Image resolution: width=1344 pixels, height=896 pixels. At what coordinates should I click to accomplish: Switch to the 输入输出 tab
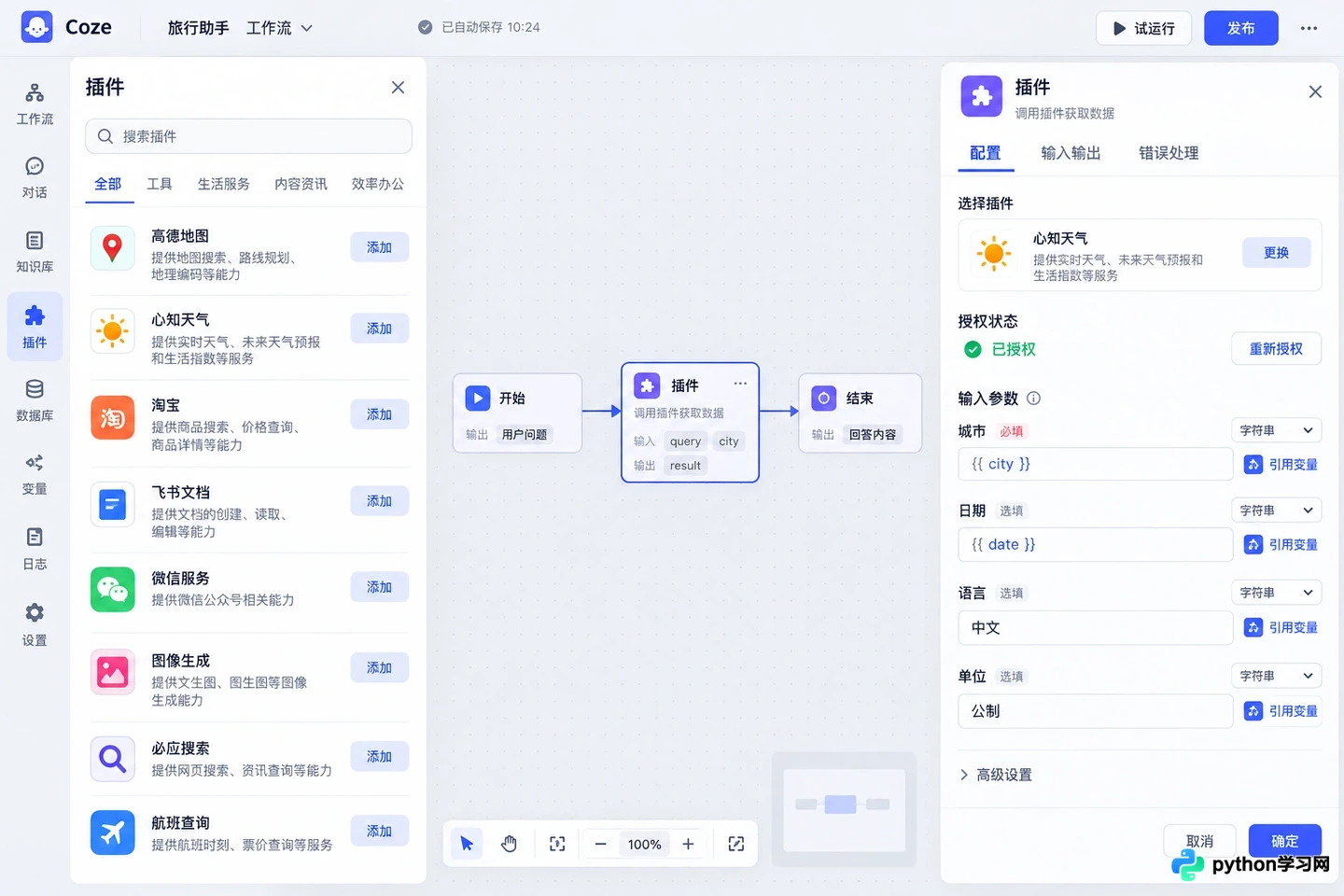tap(1071, 153)
